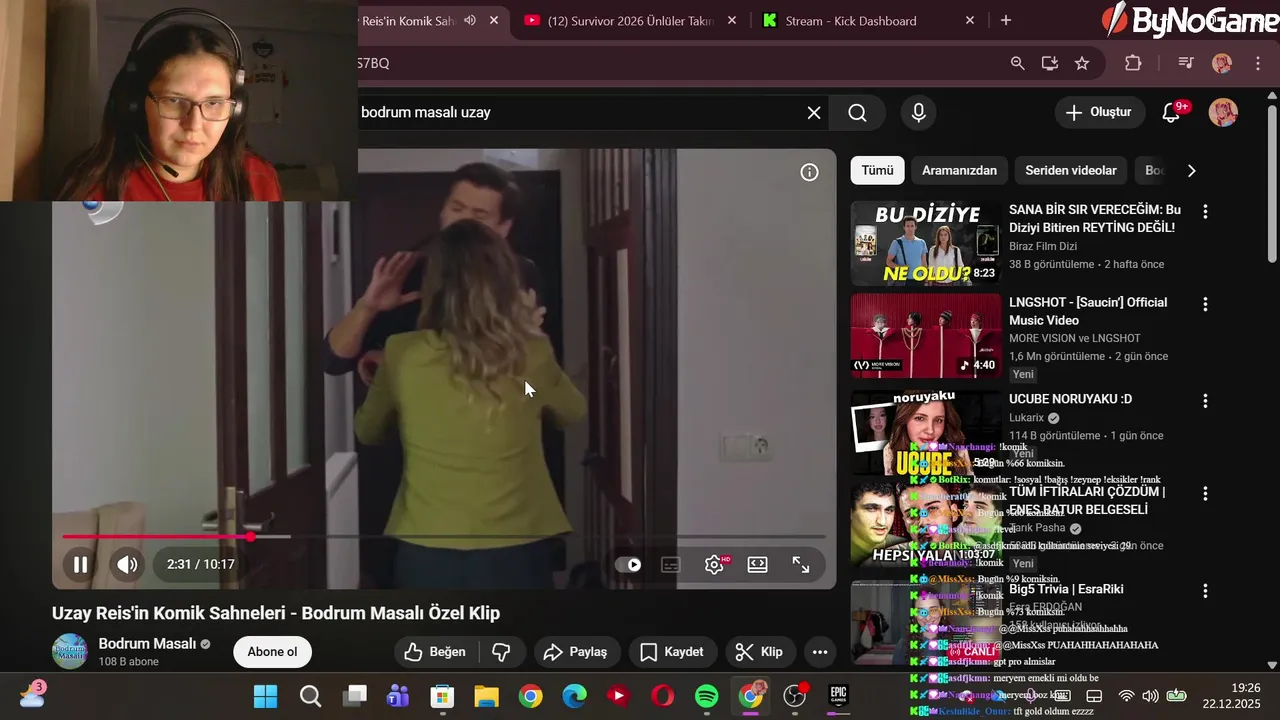Viewport: 1280px width, 720px height.
Task: Open Task View on the taskbar
Action: pyautogui.click(x=355, y=696)
